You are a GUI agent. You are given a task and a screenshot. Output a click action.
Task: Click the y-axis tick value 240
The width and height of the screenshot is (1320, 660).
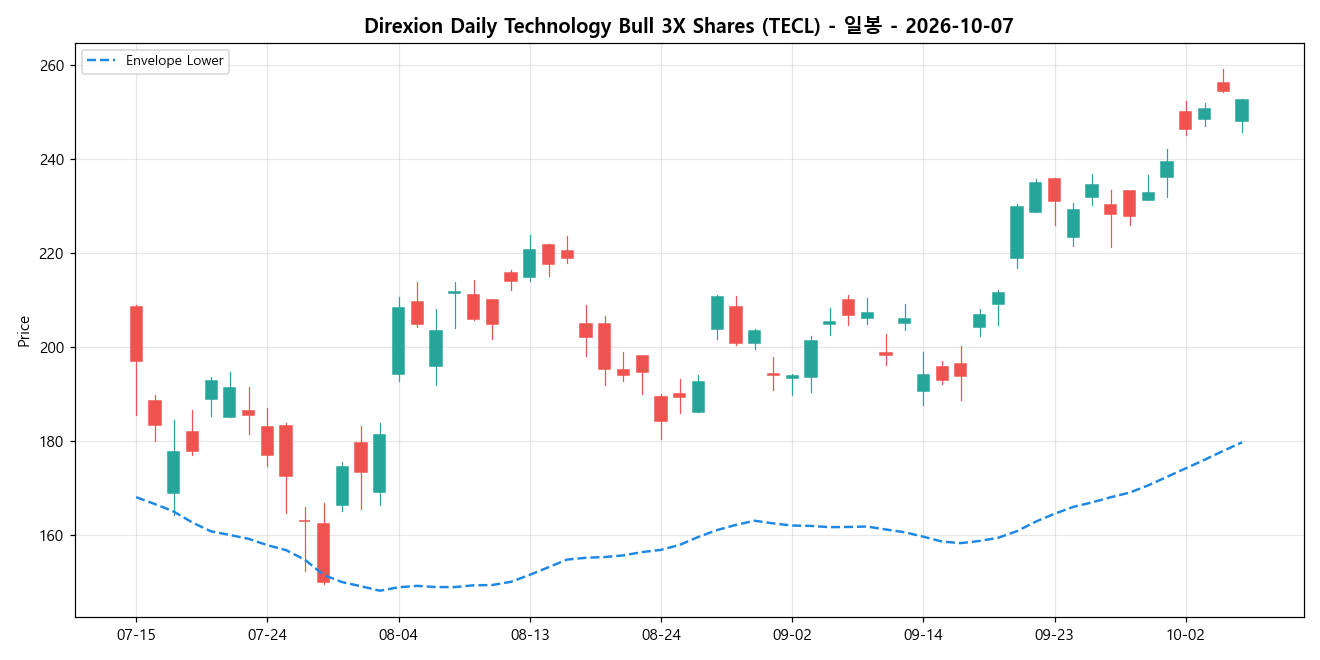(53, 160)
